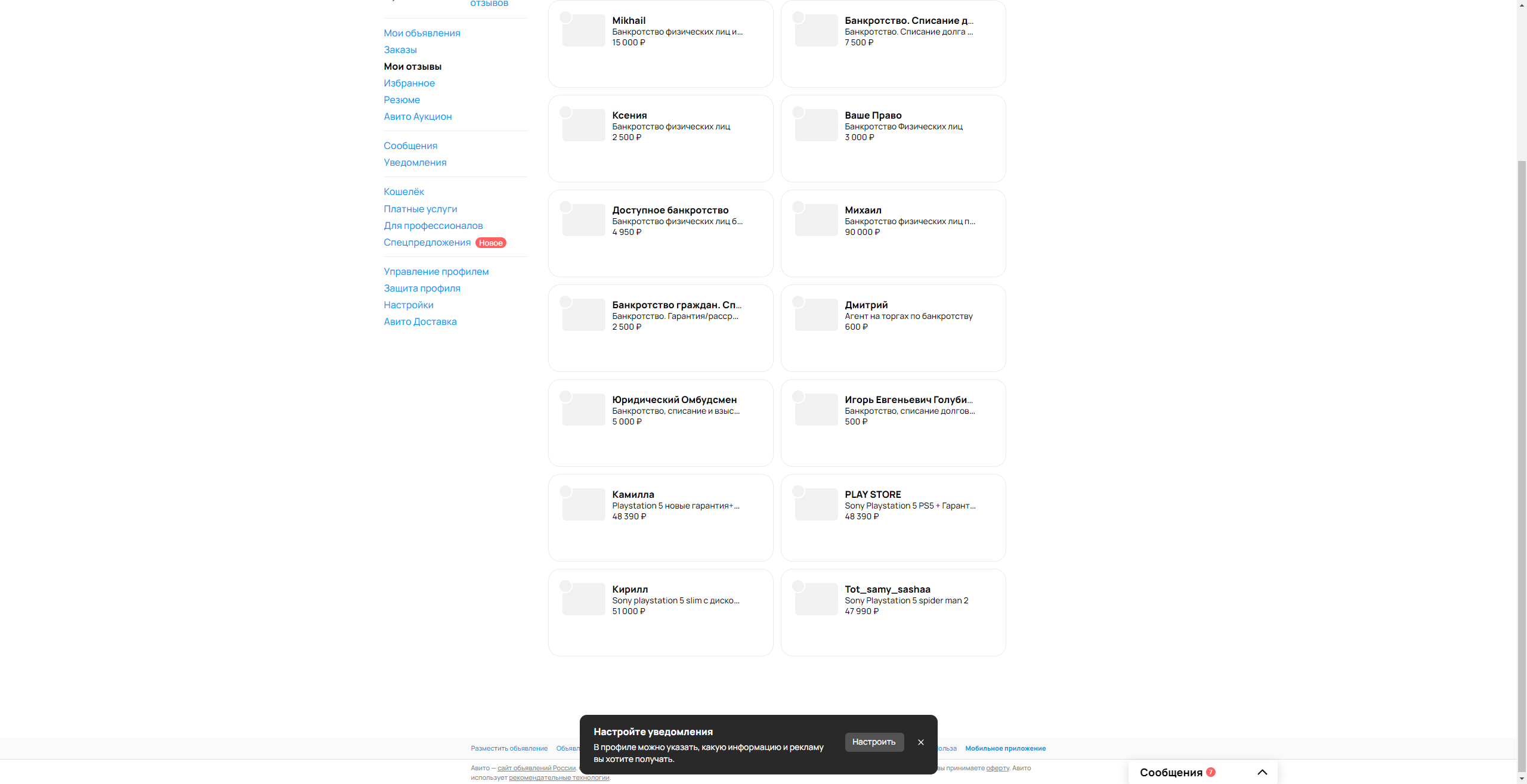Click the unread messages count badge
This screenshot has height=784, width=1527.
point(1210,772)
